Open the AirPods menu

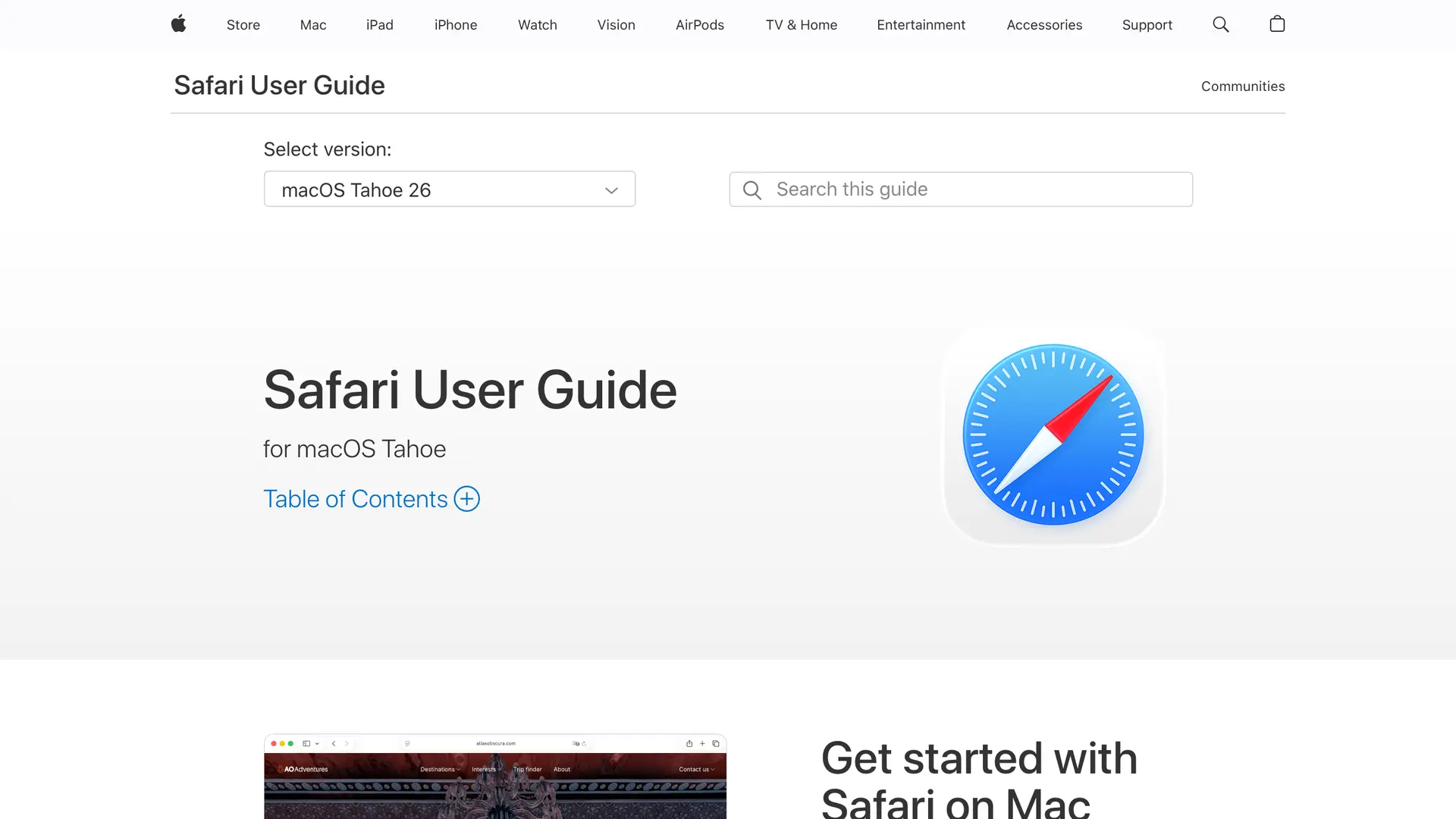pyautogui.click(x=700, y=25)
